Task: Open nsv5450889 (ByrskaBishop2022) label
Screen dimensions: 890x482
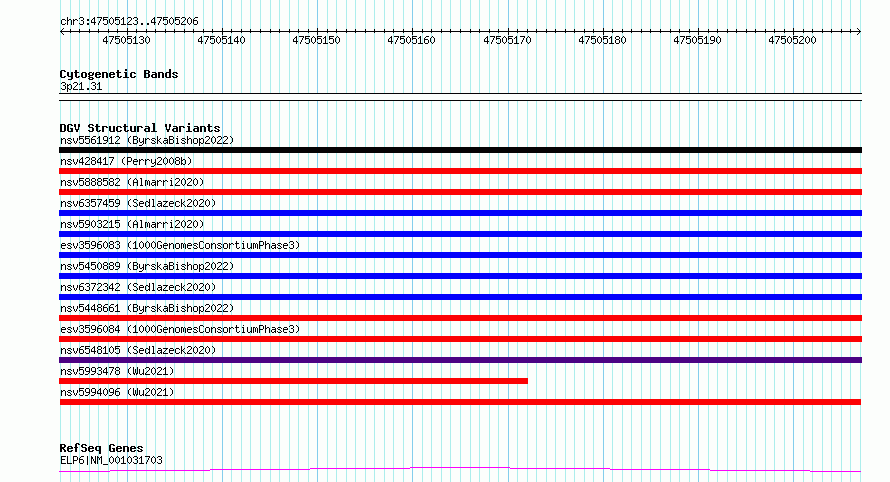Action: pyautogui.click(x=147, y=266)
